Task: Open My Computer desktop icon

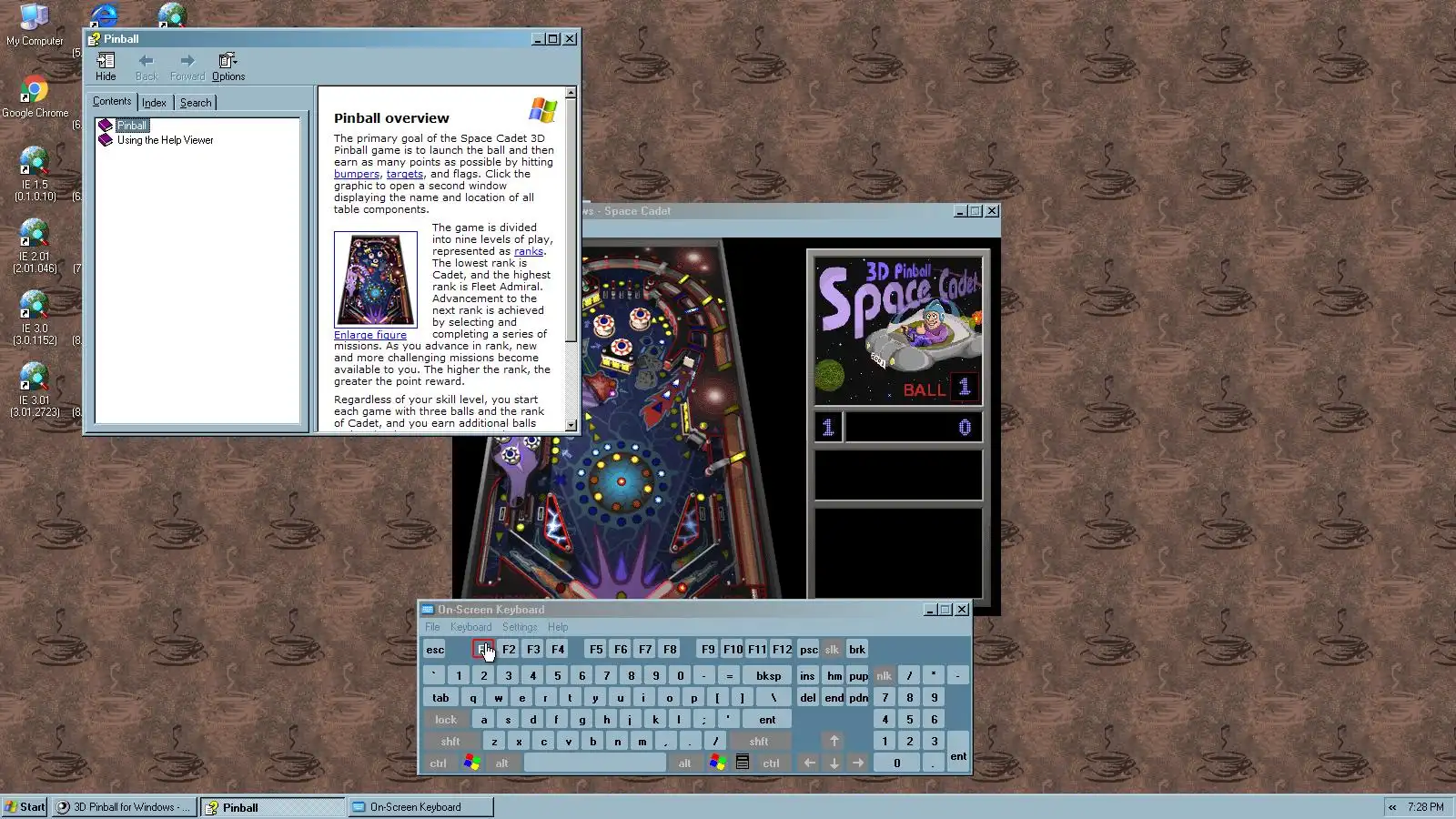Action: tap(35, 25)
